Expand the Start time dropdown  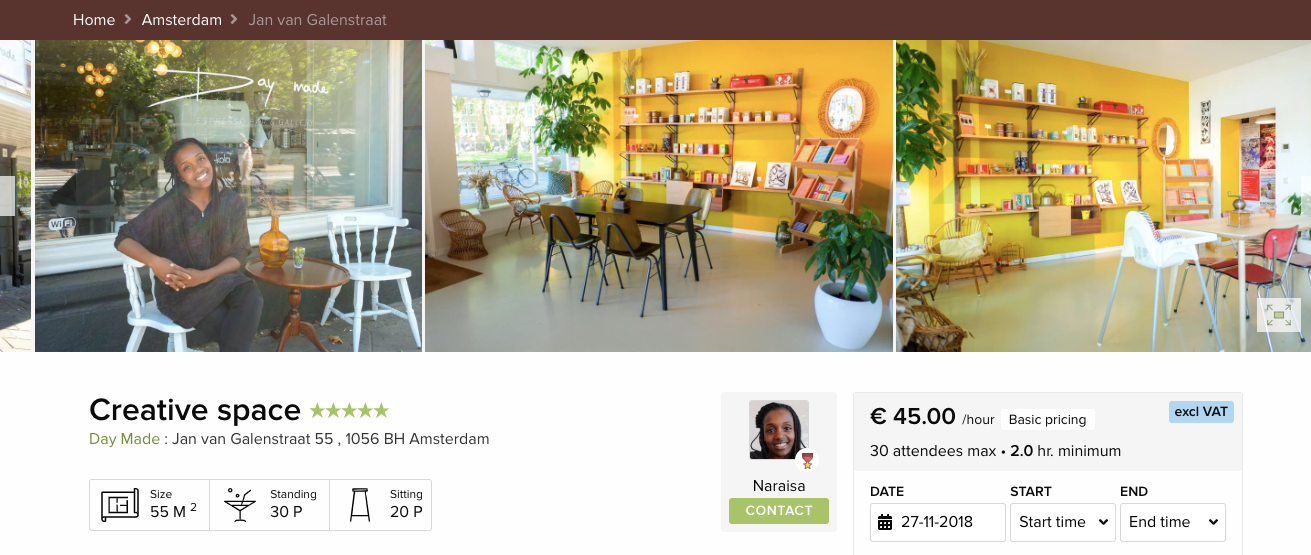point(1062,522)
